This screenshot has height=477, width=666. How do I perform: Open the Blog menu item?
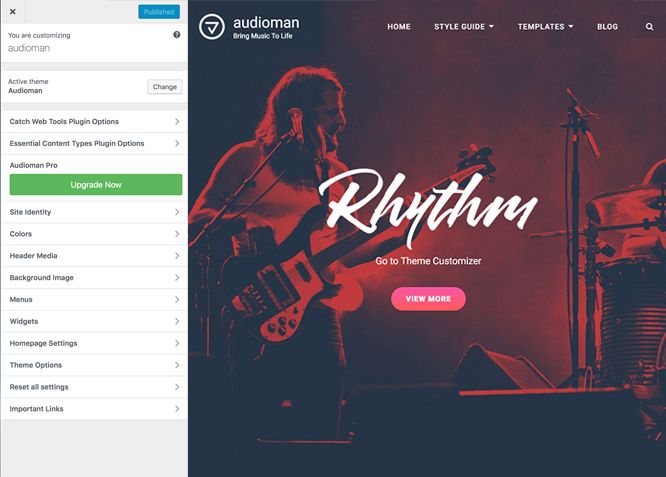point(607,27)
